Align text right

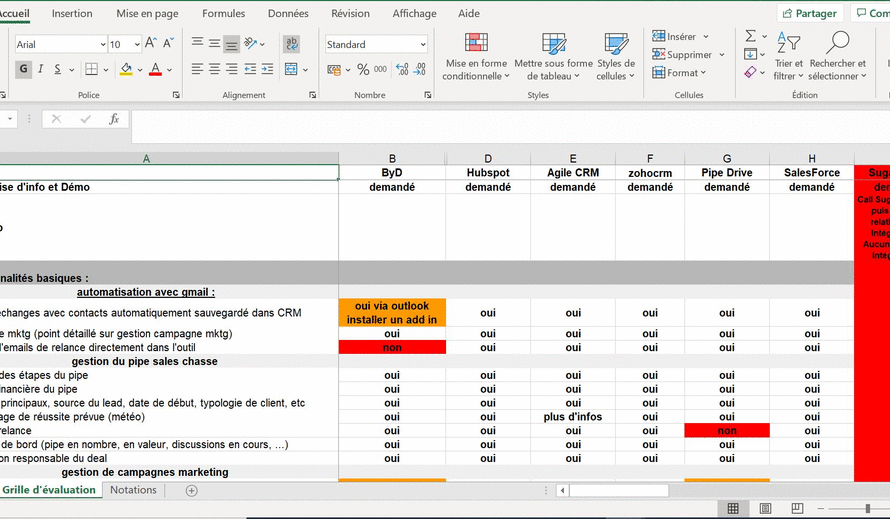[232, 69]
